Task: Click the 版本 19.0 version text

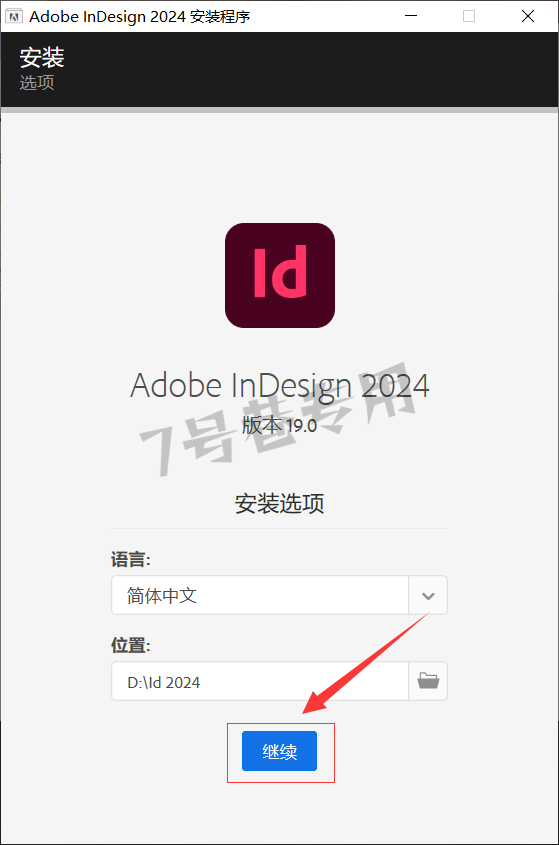Action: click(279, 426)
